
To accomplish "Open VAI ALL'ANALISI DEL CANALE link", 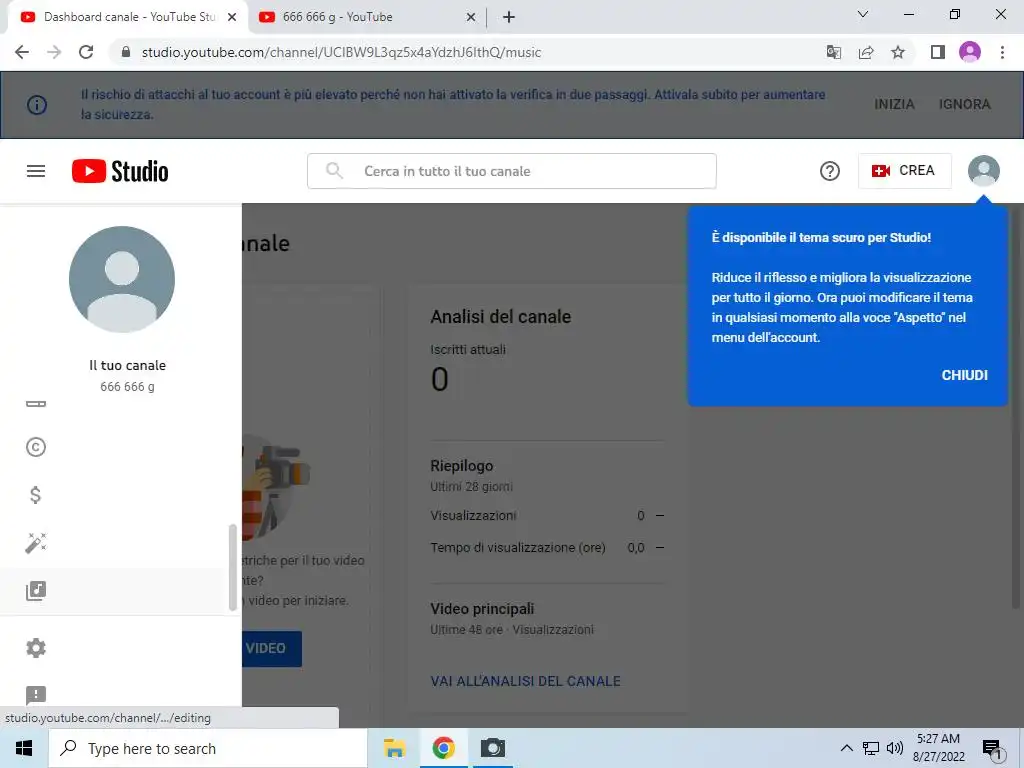I will click(525, 681).
